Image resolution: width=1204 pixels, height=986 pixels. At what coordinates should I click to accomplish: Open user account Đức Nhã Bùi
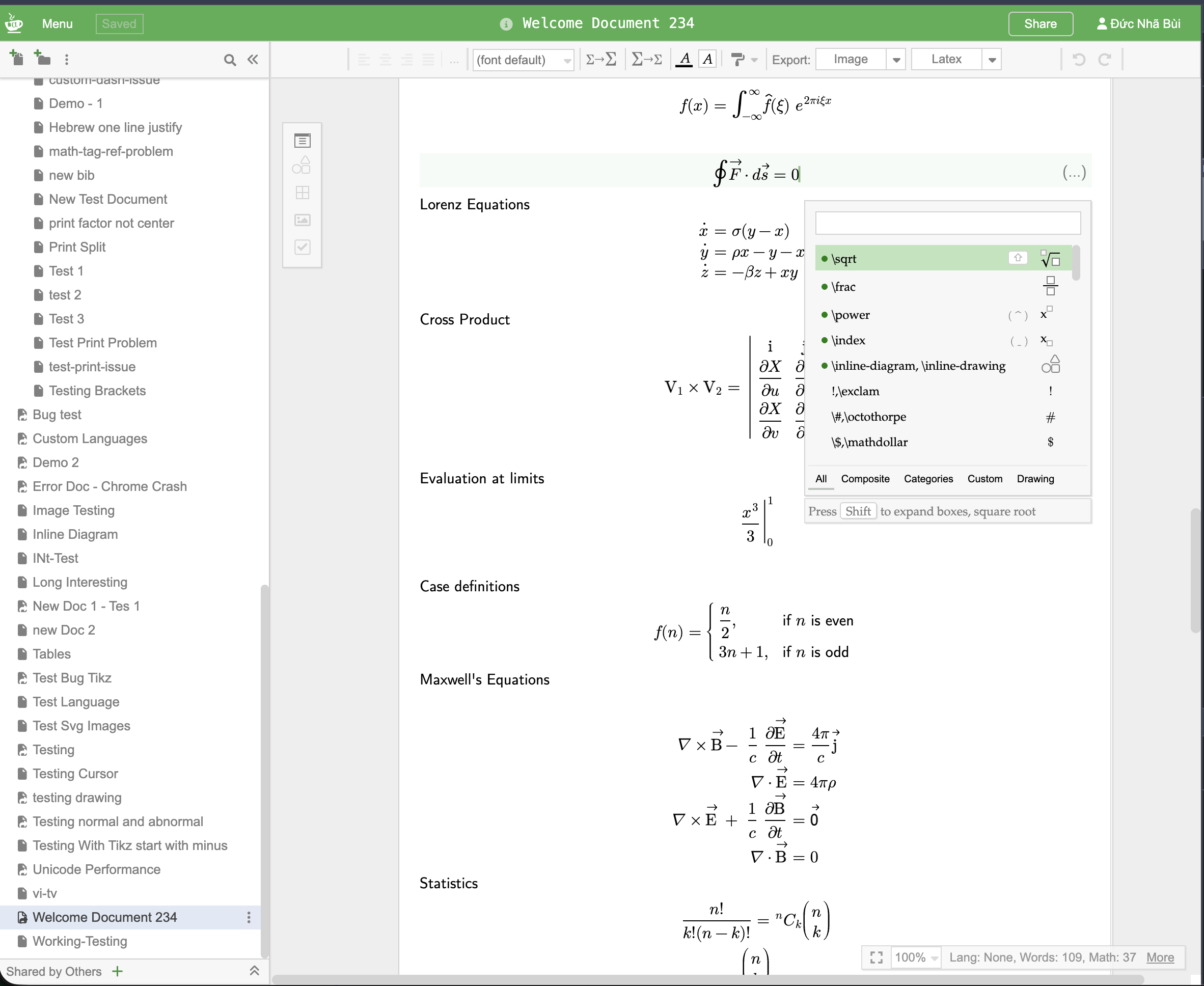[1138, 24]
